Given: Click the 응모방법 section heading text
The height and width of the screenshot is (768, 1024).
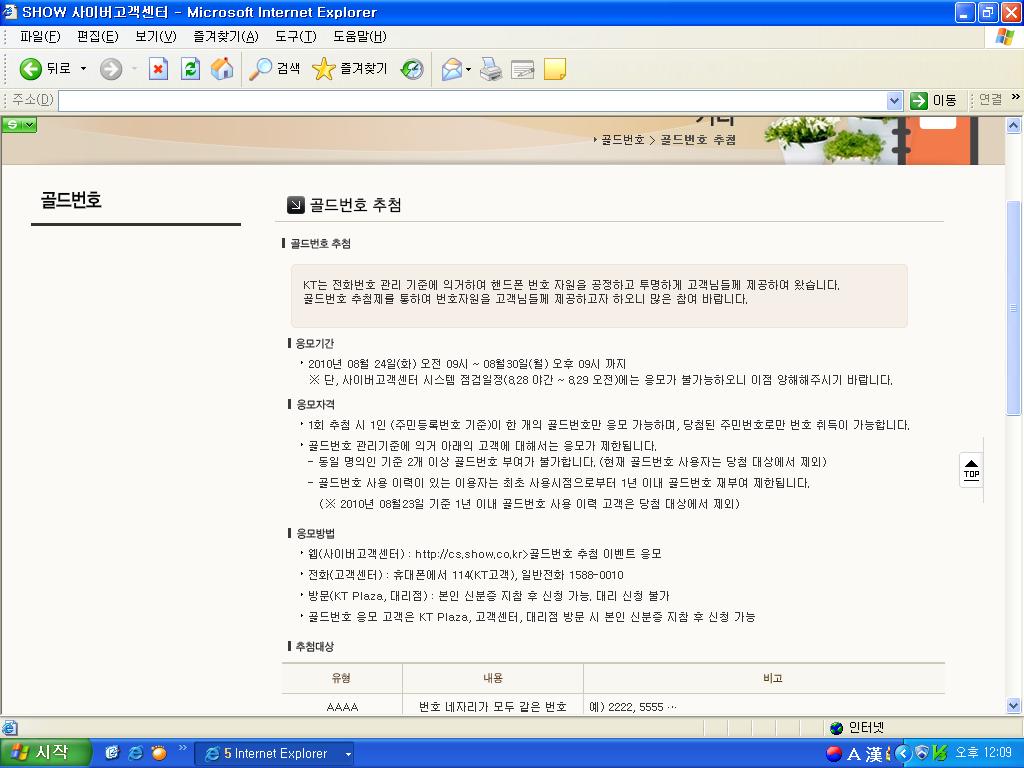Looking at the screenshot, I should click(x=315, y=533).
